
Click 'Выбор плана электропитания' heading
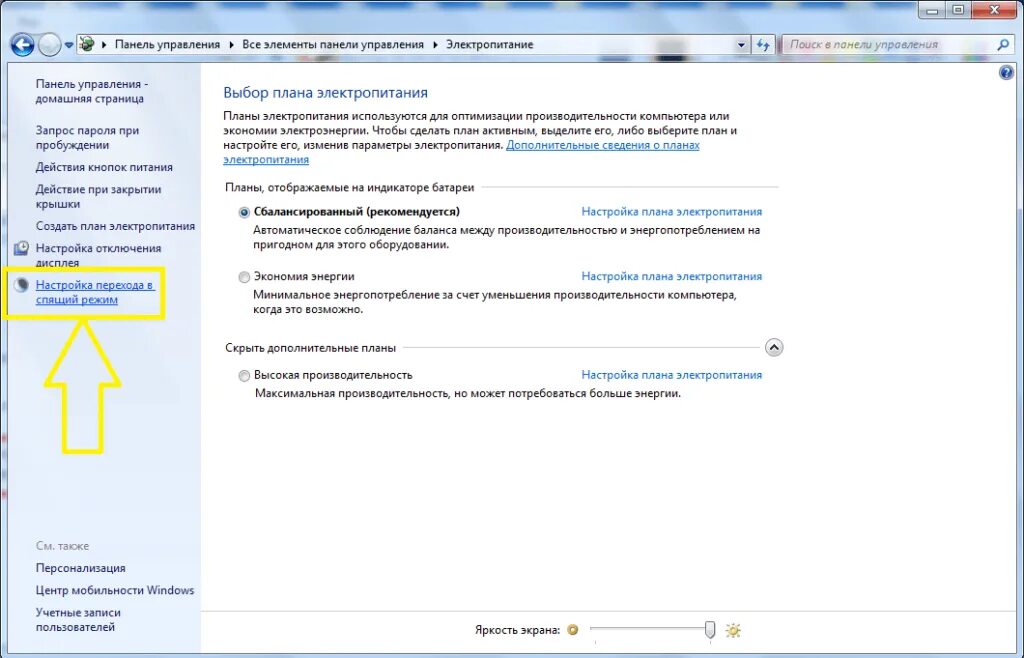click(325, 93)
